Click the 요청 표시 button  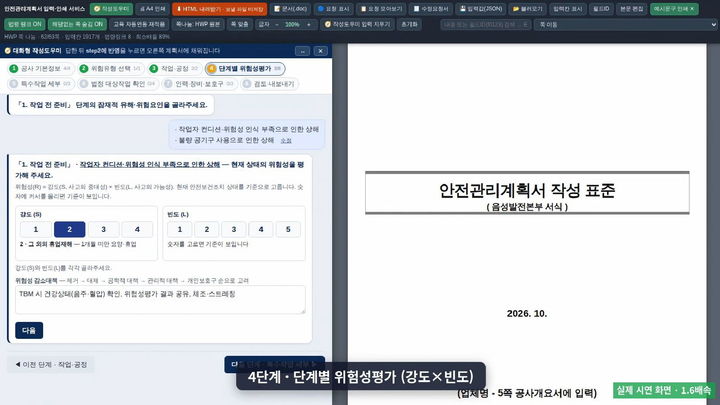tap(333, 9)
